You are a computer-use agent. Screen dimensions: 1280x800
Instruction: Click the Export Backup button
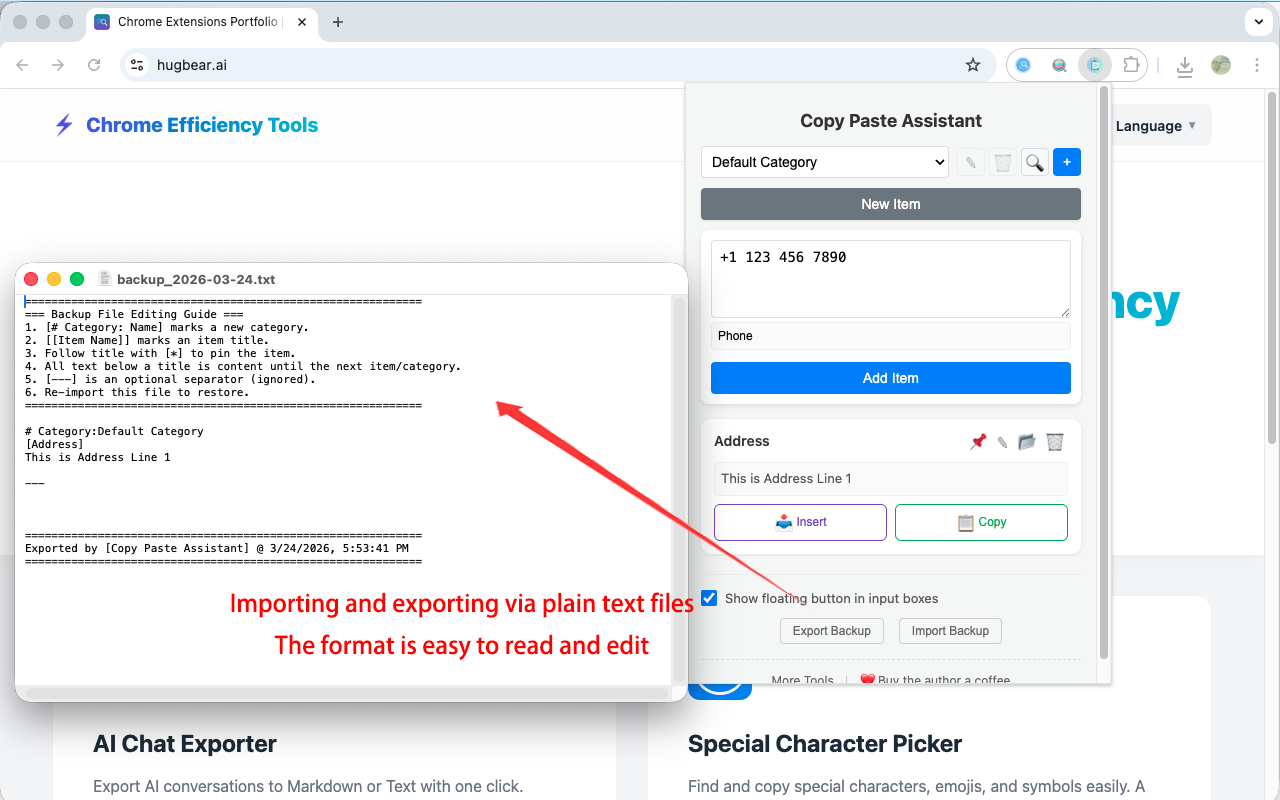pos(831,631)
